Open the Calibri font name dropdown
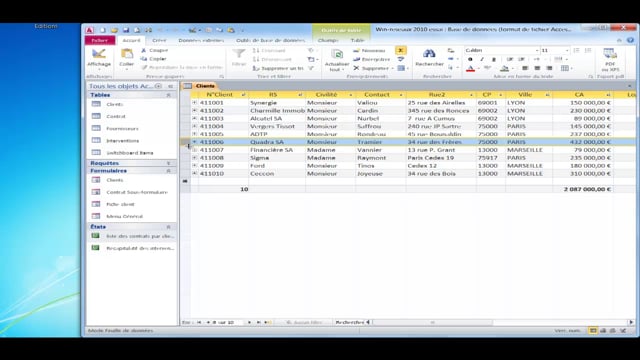The height and width of the screenshot is (360, 640). point(502,50)
